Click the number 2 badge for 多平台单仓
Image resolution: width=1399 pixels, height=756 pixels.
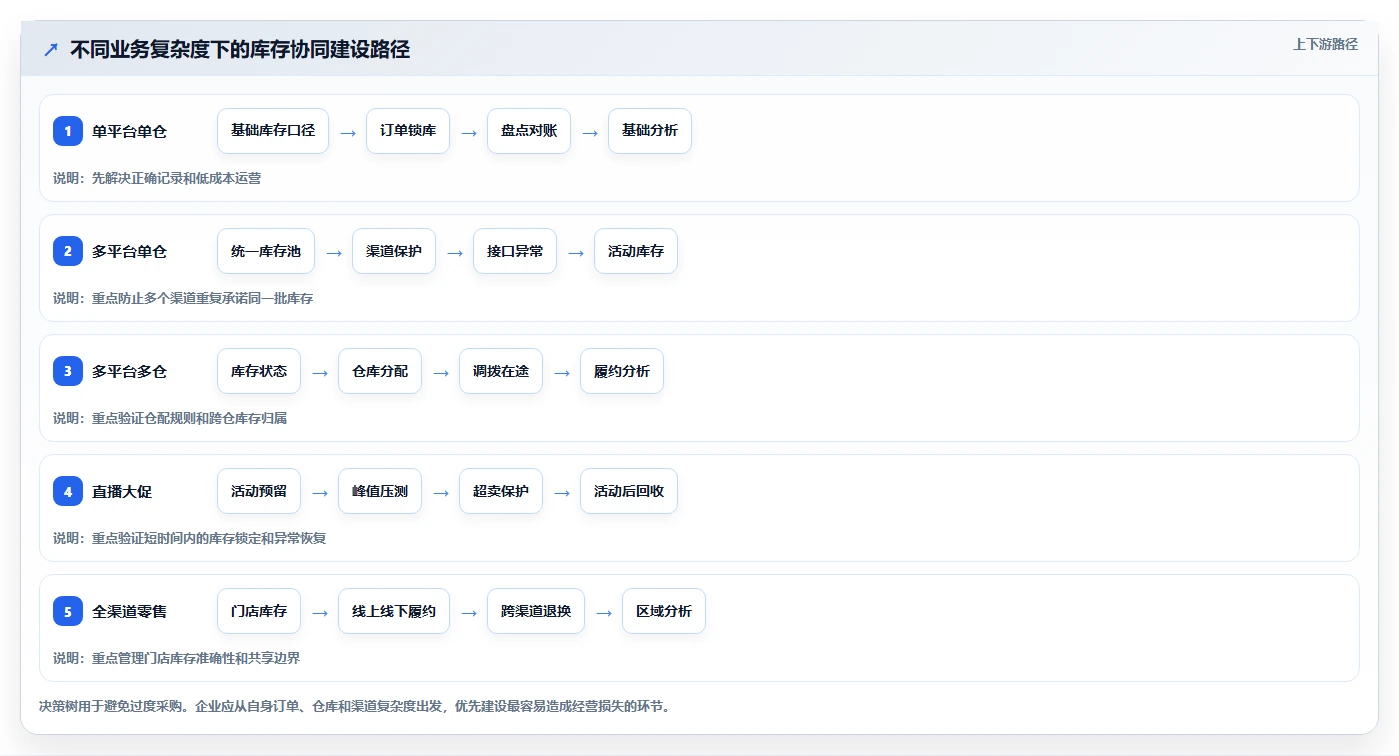(68, 251)
